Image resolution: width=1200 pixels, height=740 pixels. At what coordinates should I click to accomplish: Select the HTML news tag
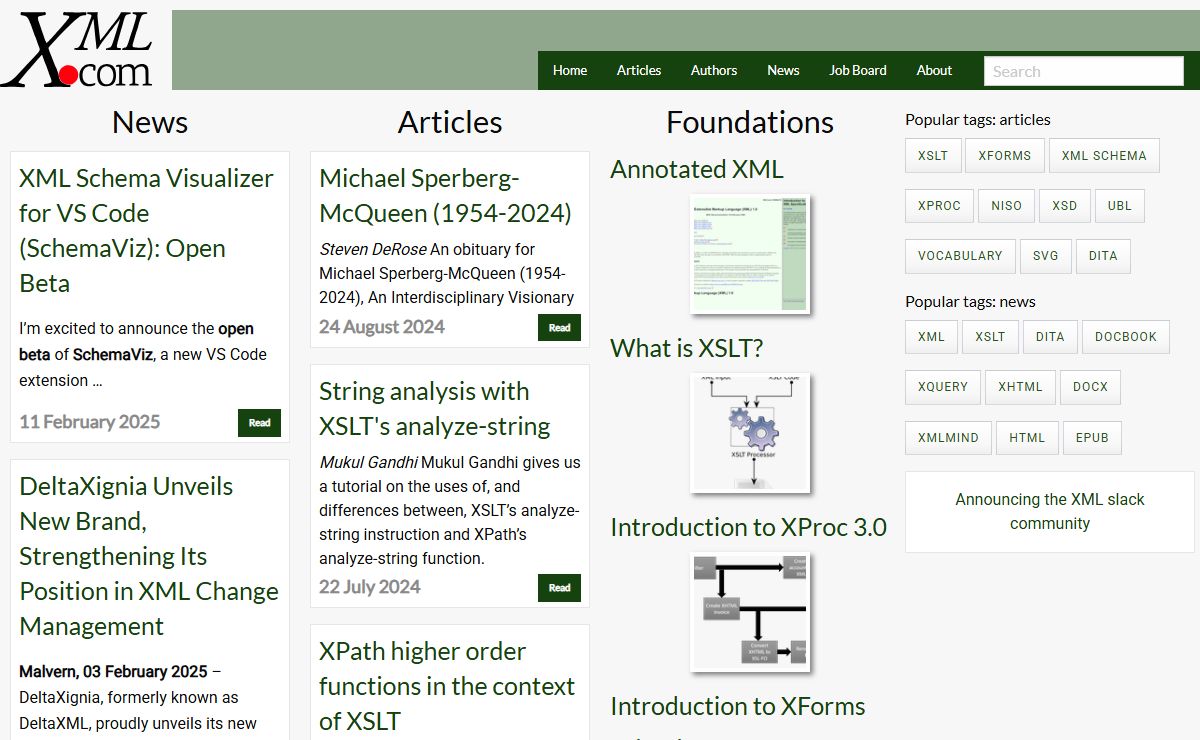click(x=1027, y=438)
